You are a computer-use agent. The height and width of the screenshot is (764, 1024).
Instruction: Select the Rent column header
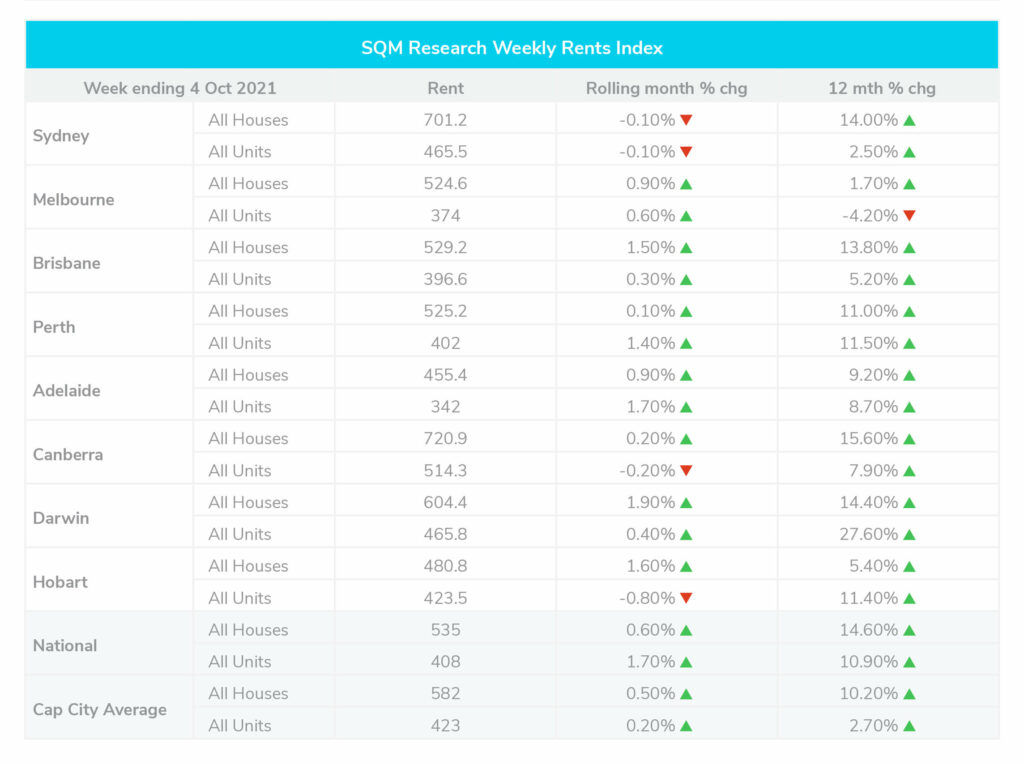click(445, 88)
